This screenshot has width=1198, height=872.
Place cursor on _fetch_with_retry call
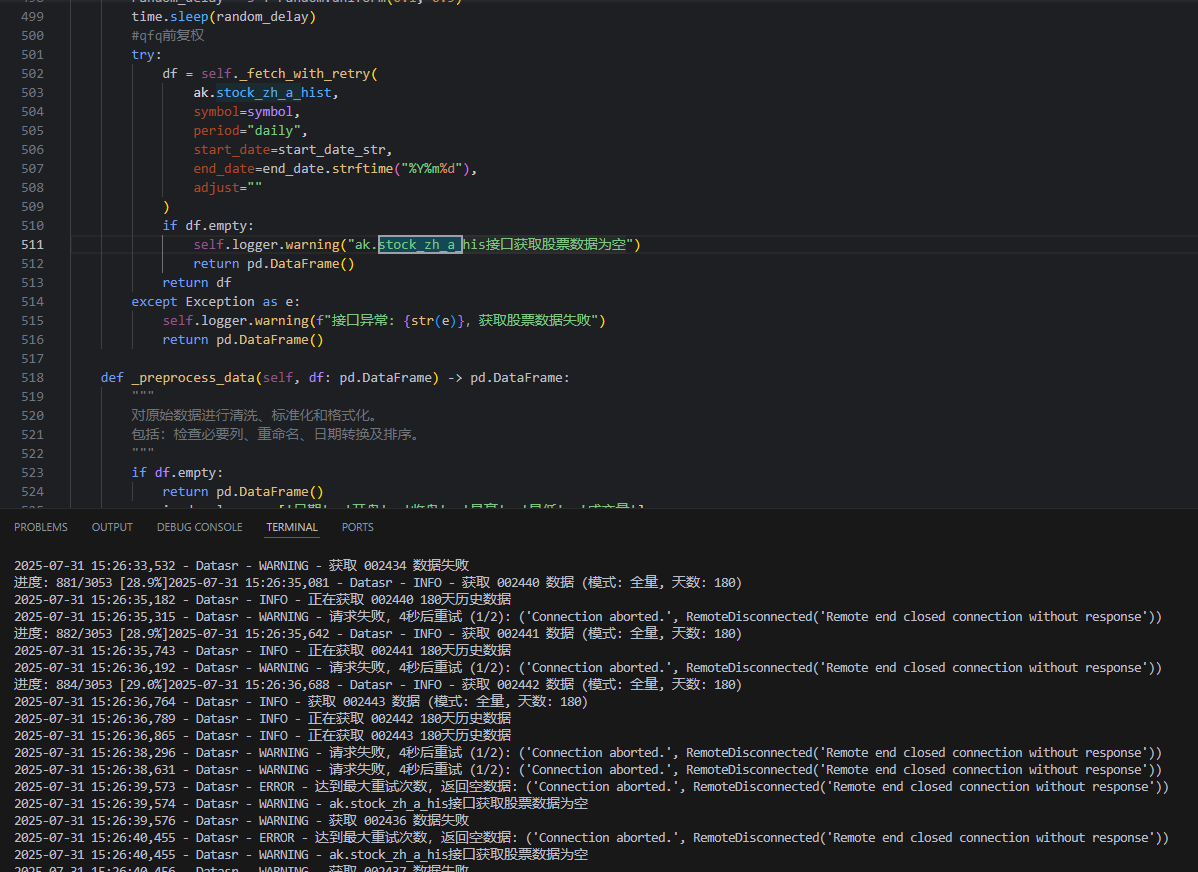click(303, 74)
